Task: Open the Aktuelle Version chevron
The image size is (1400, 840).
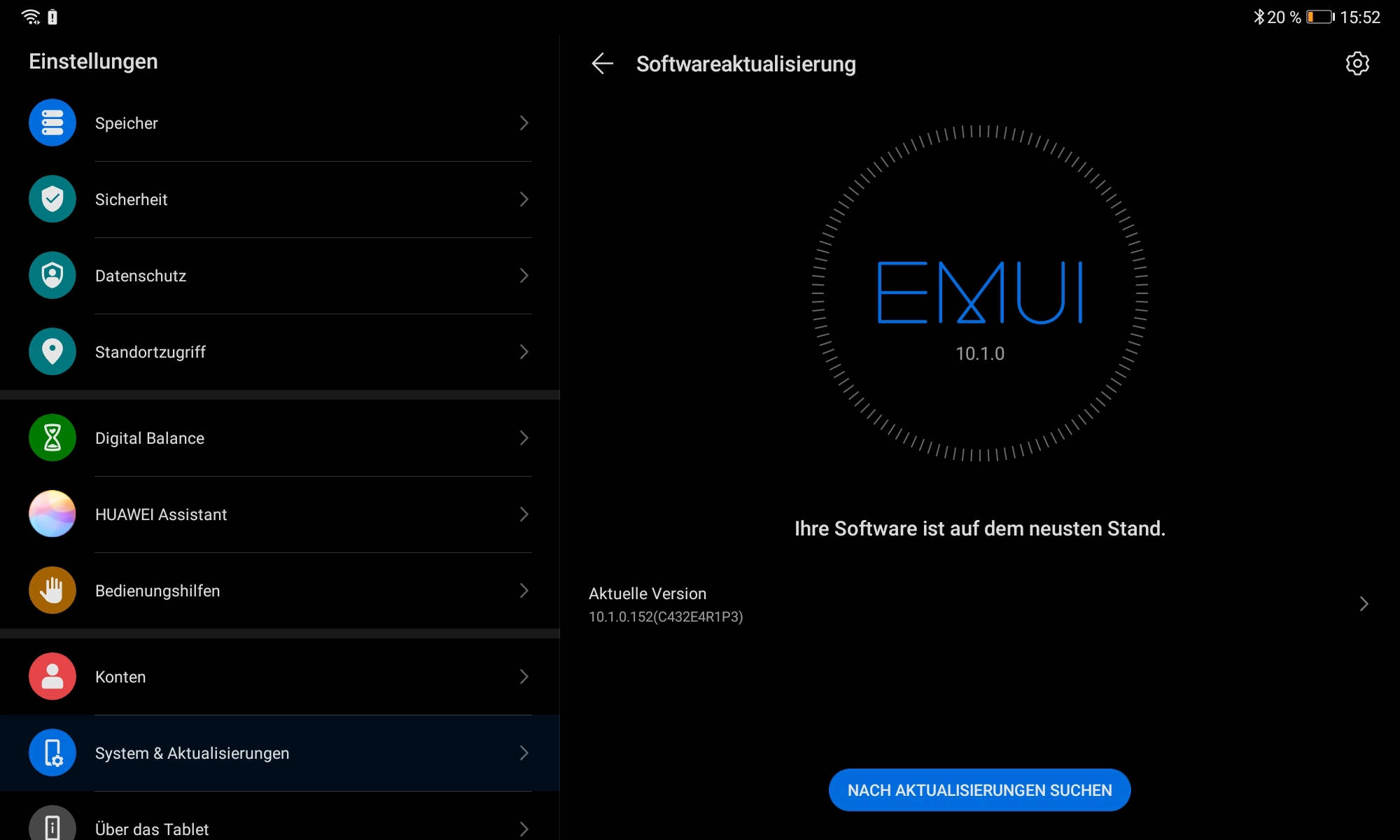Action: click(x=1364, y=604)
